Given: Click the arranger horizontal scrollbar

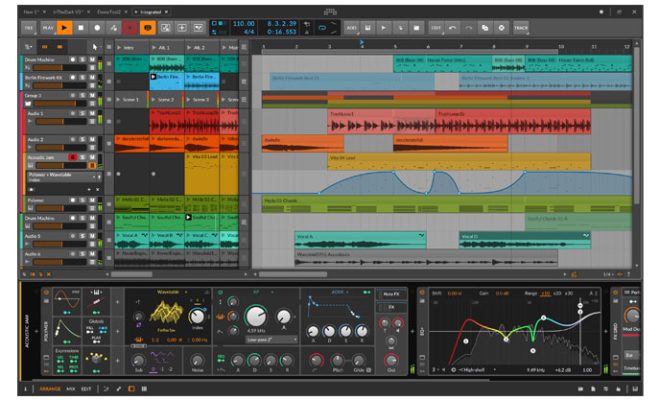Looking at the screenshot, I should point(293,274).
